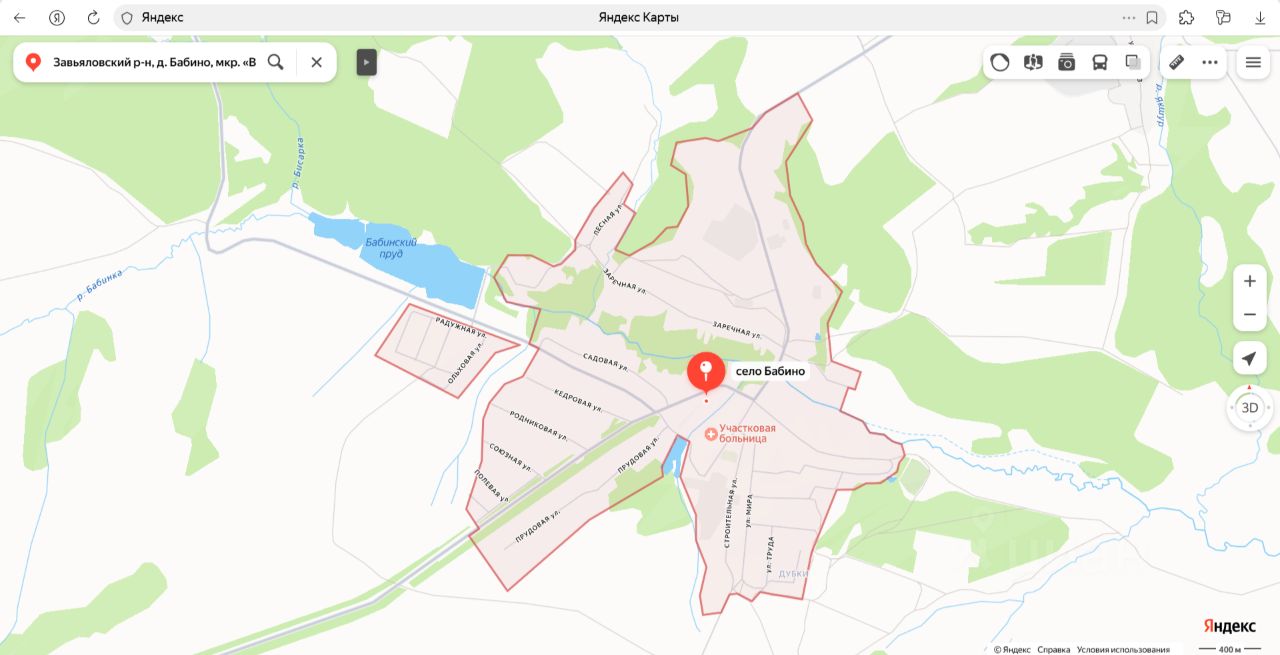Screen dimensions: 1280x655
Task: Open the more tools ellipsis menu
Action: coord(1210,62)
